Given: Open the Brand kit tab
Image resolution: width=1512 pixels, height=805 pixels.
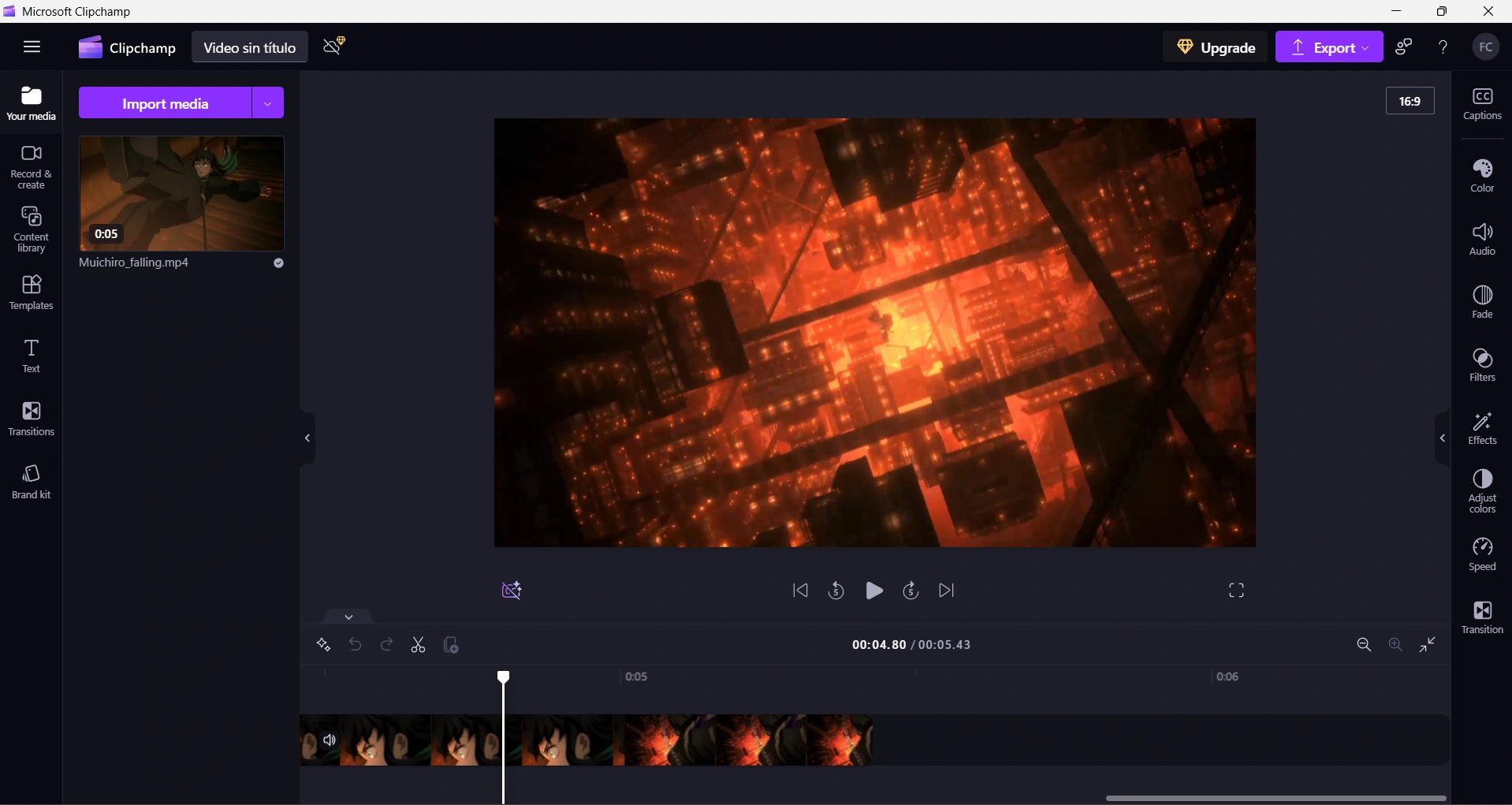Looking at the screenshot, I should (x=32, y=482).
